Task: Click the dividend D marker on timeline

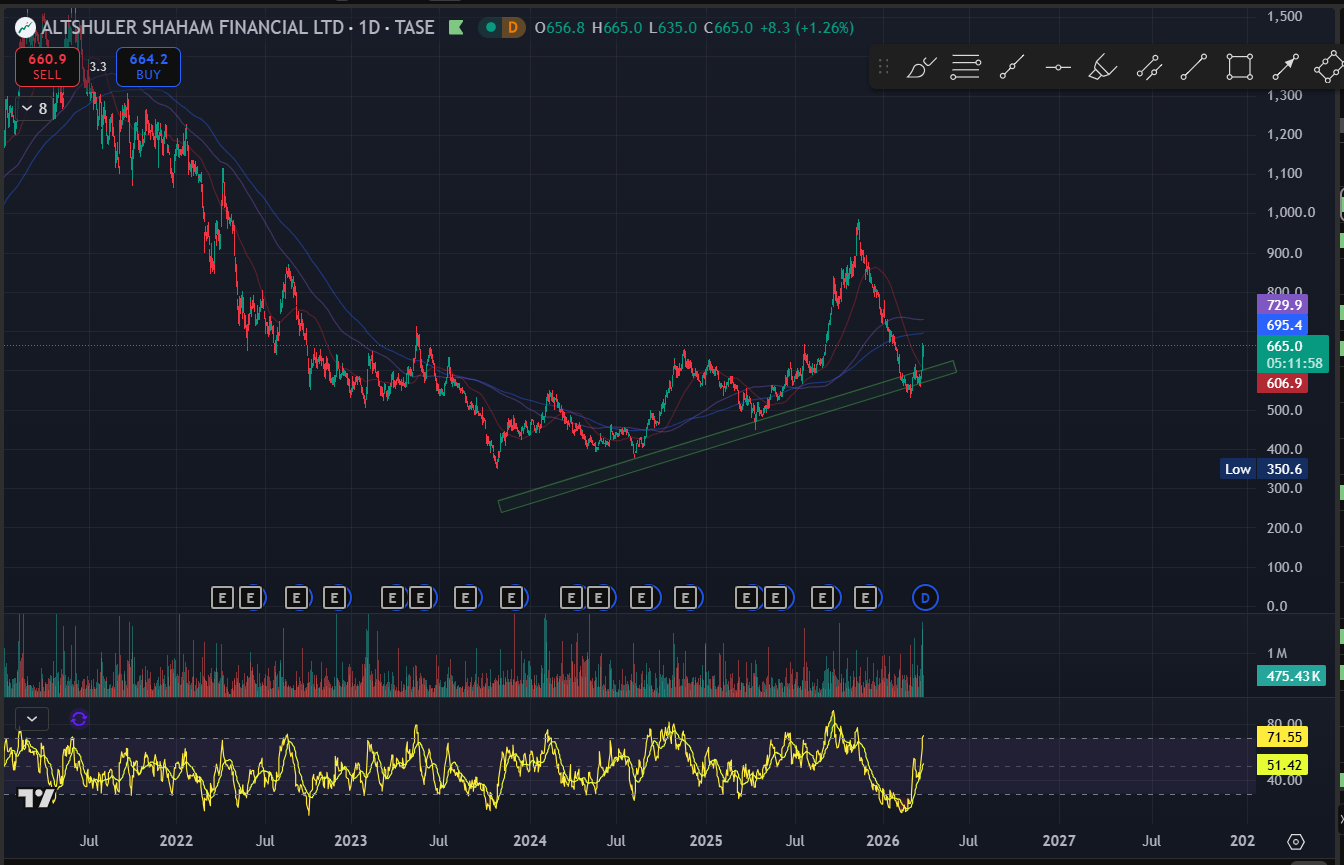Action: (925, 598)
